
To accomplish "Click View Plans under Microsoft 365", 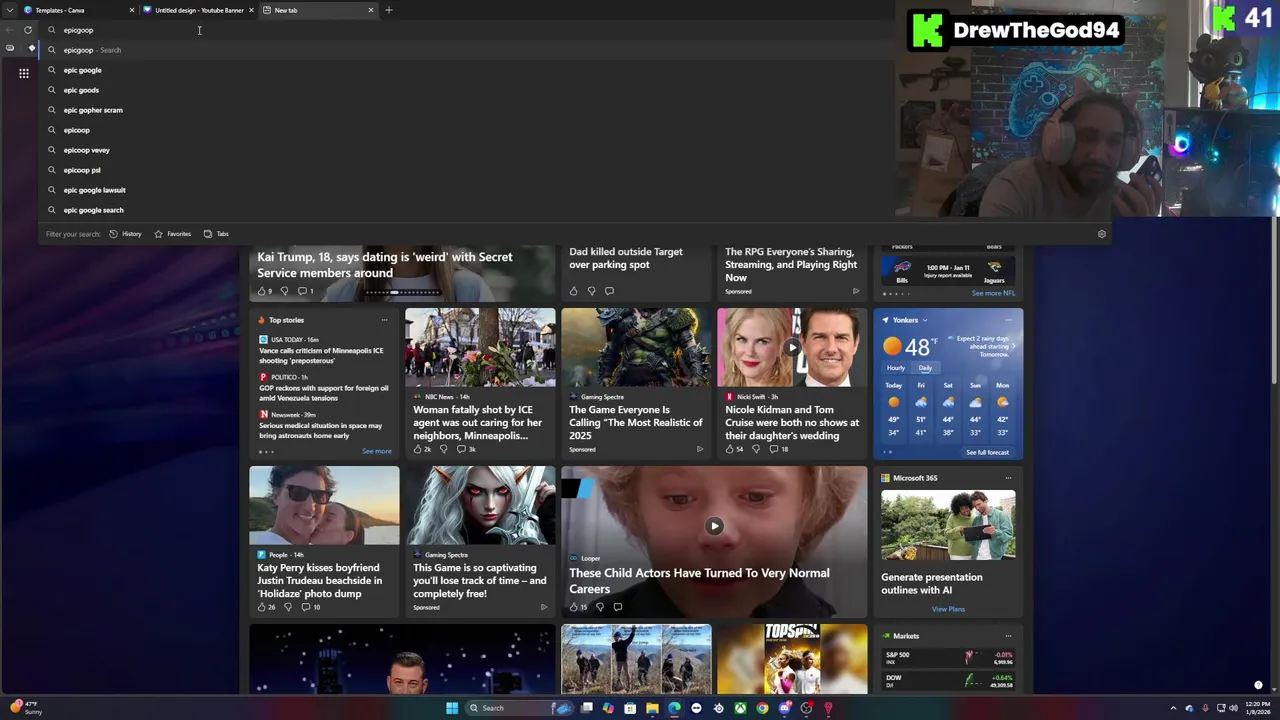I will (x=948, y=609).
